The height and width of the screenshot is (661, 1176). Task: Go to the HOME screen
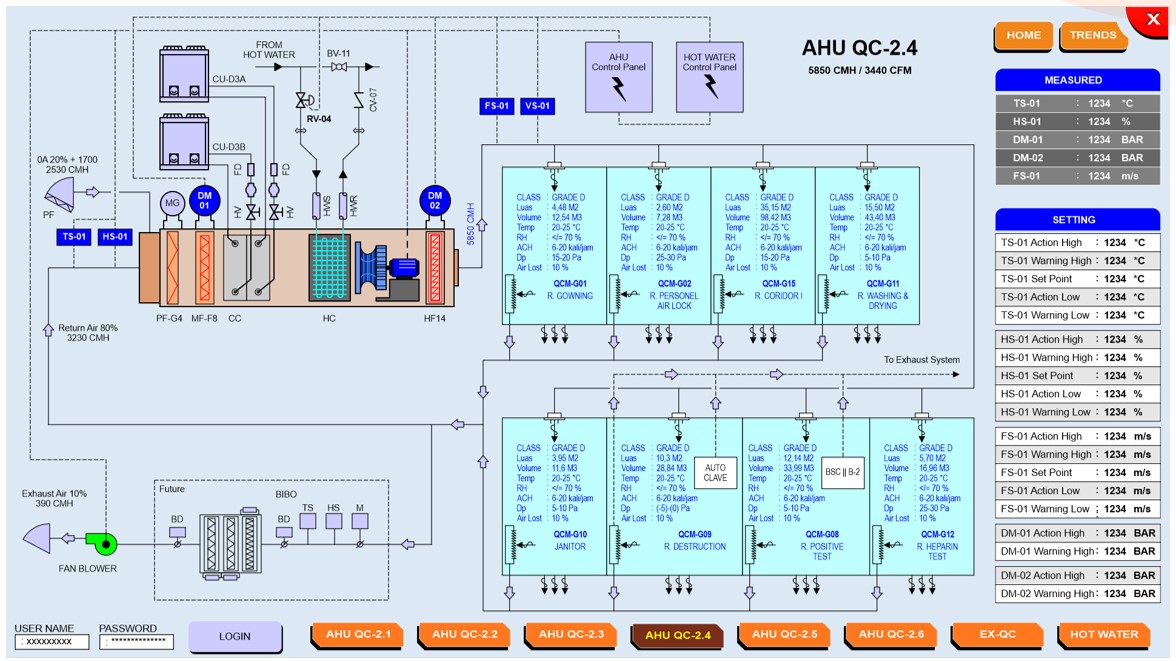[x=1023, y=36]
